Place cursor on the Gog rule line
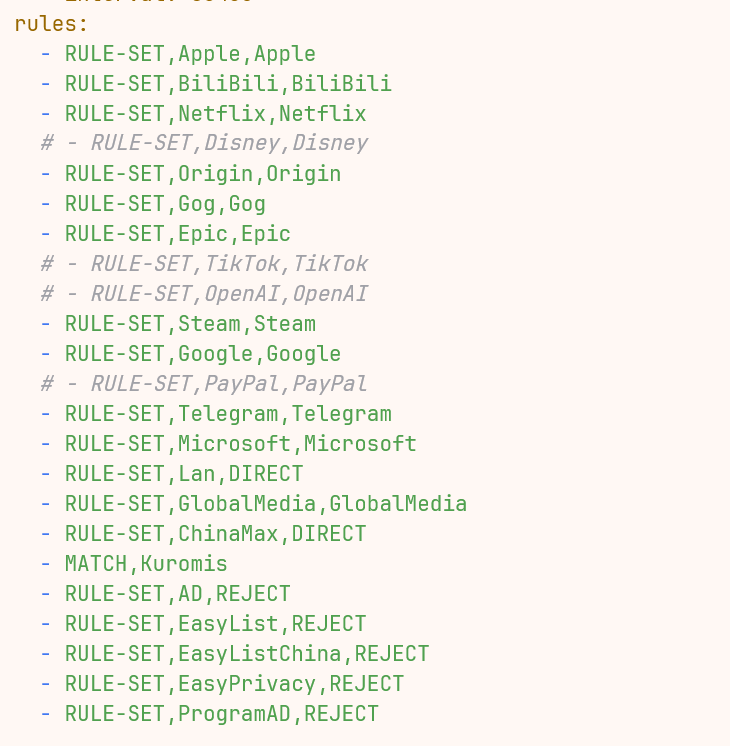 click(153, 204)
